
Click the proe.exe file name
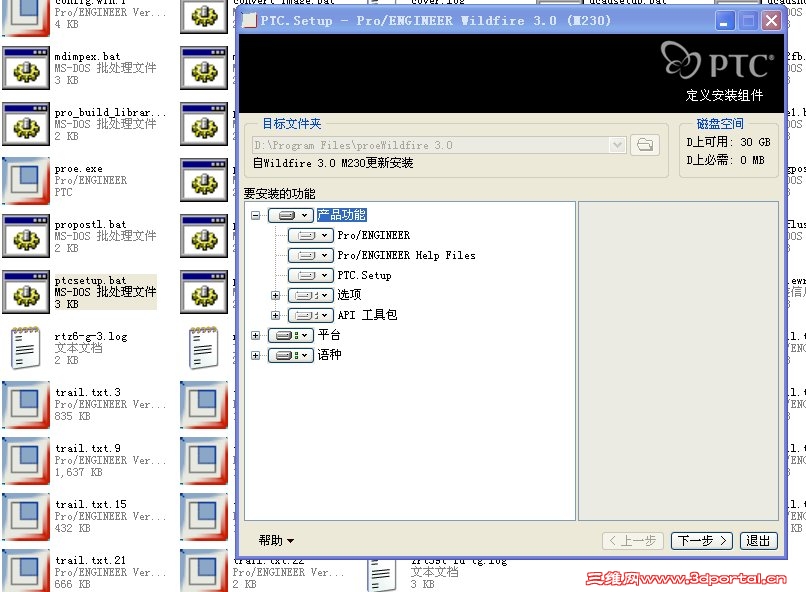[79, 169]
